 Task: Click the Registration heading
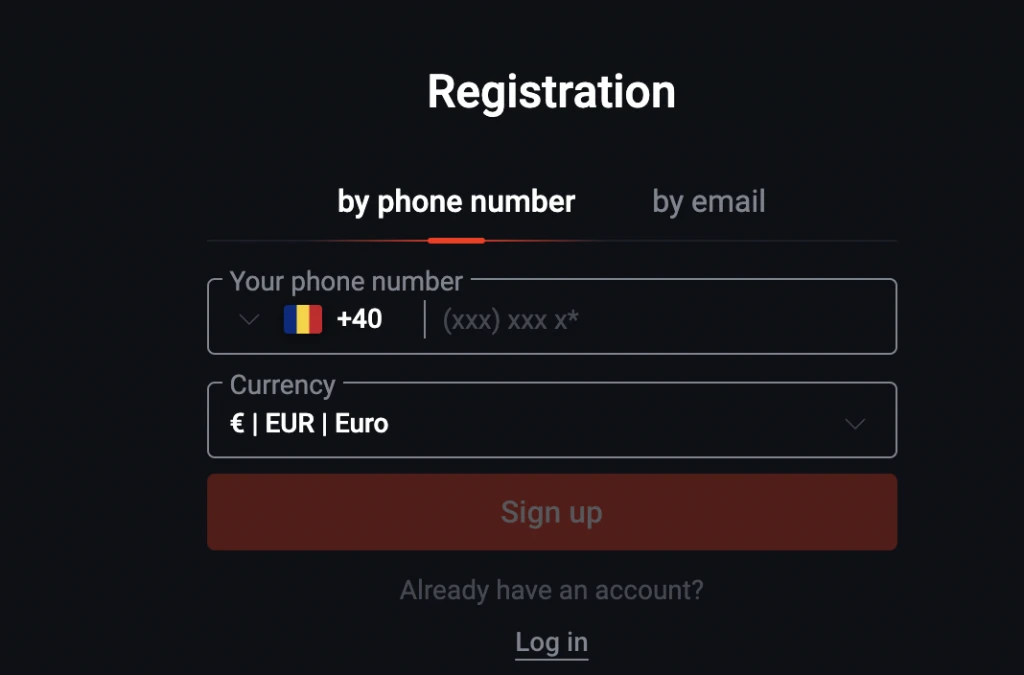click(x=551, y=92)
